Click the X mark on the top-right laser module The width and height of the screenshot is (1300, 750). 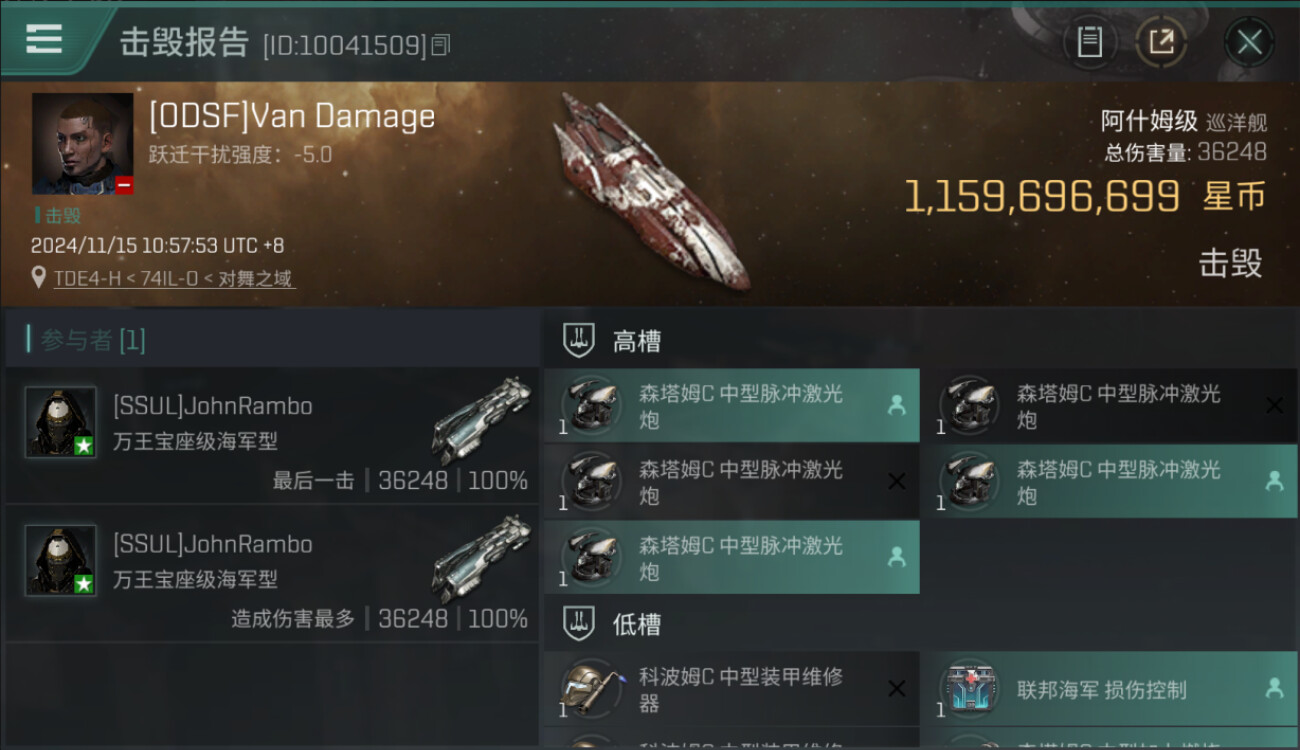click(1274, 405)
